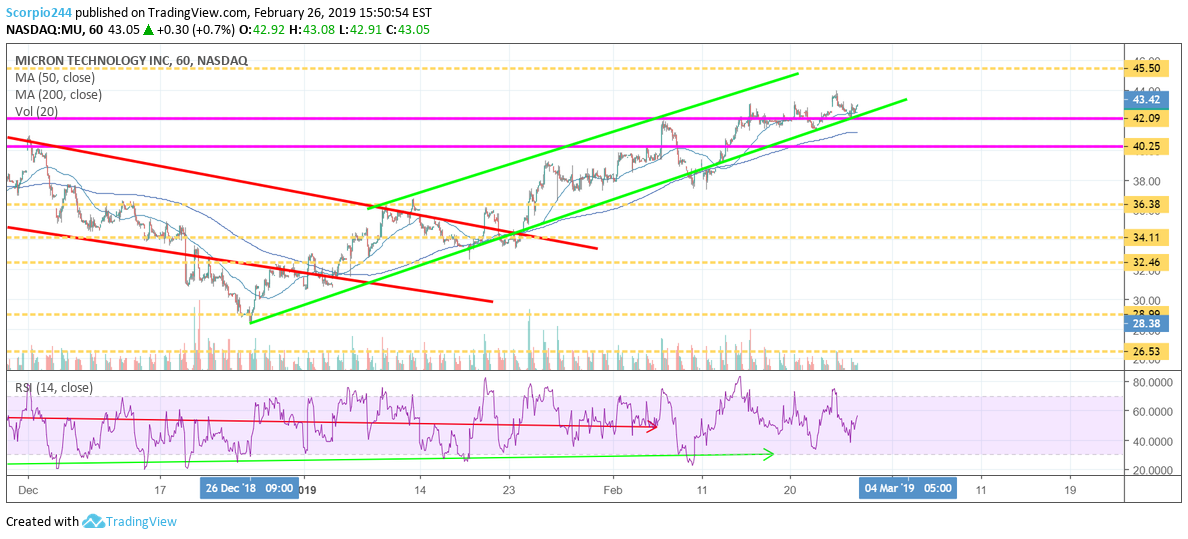Click the TradingView cloud logo icon
Viewport: 1188px width, 539px height.
[93, 522]
